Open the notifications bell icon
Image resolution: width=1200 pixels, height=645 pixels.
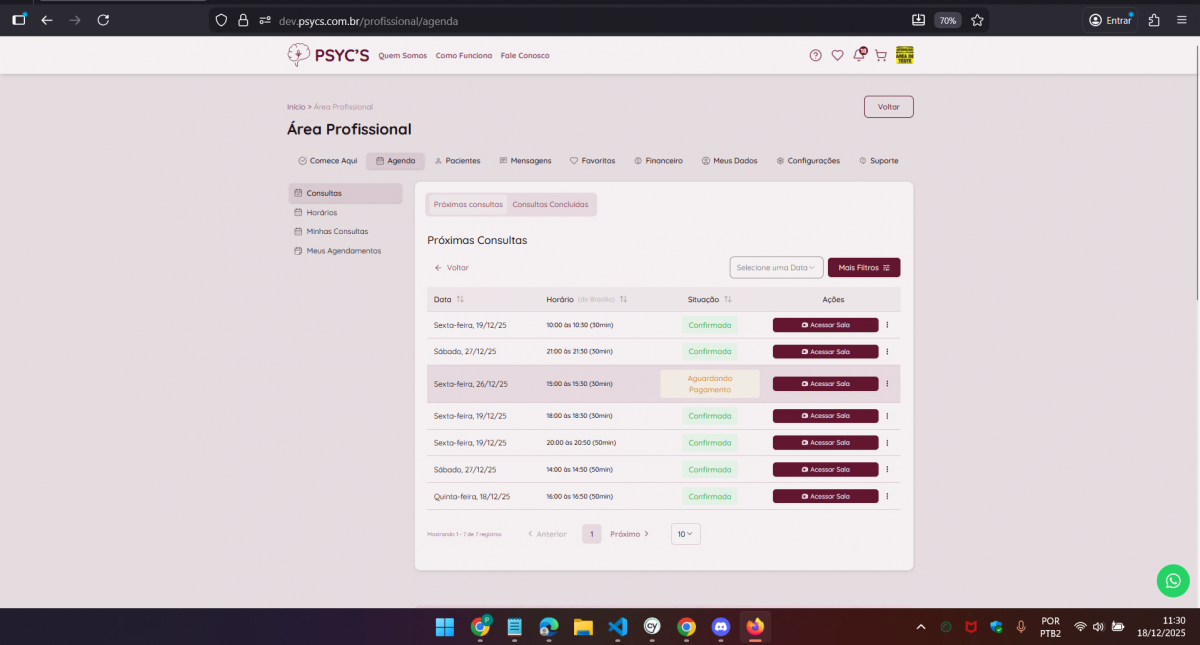pyautogui.click(x=859, y=56)
